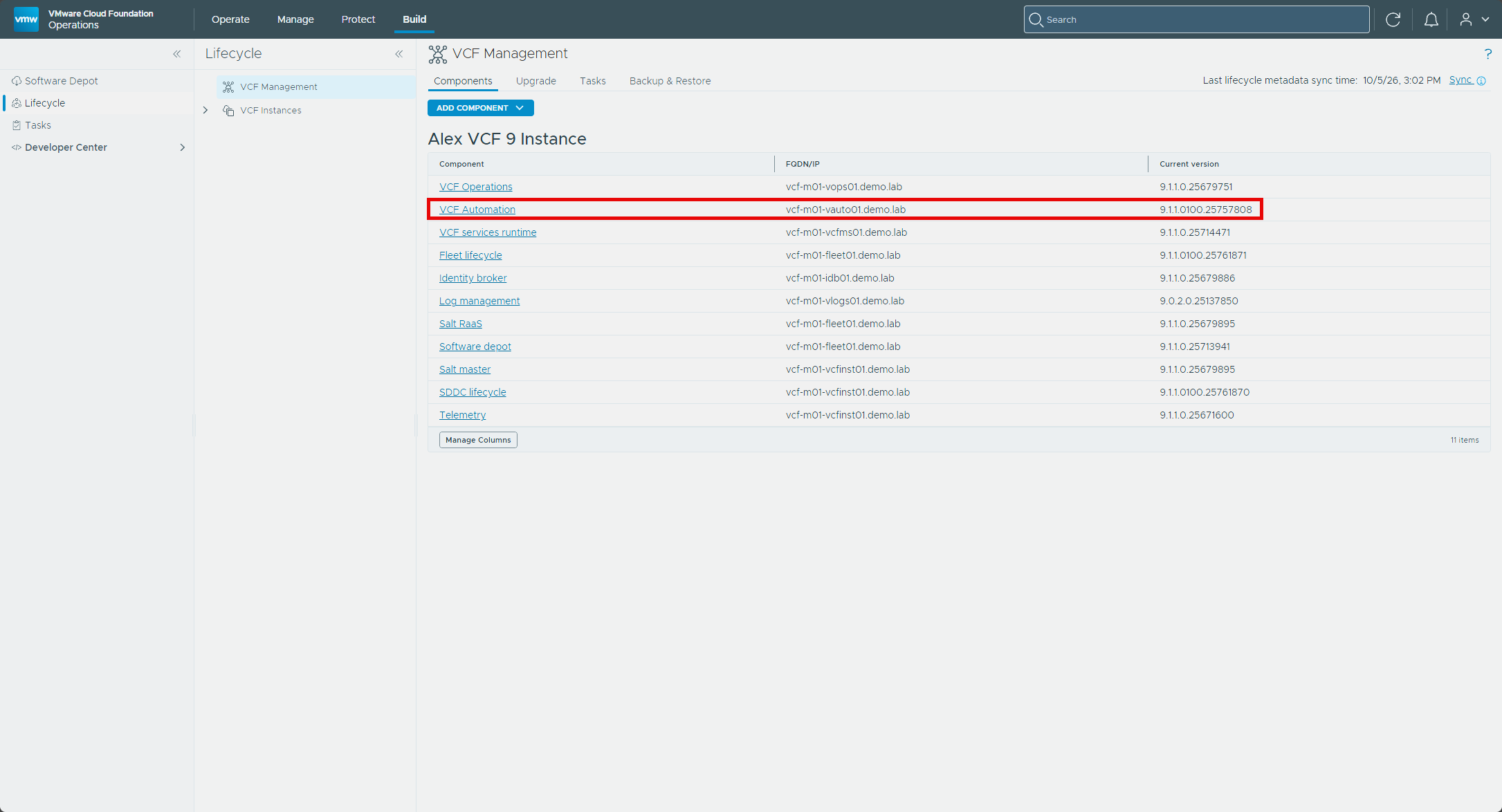Select the Components tab
Image resolution: width=1502 pixels, height=812 pixels.
tap(463, 81)
